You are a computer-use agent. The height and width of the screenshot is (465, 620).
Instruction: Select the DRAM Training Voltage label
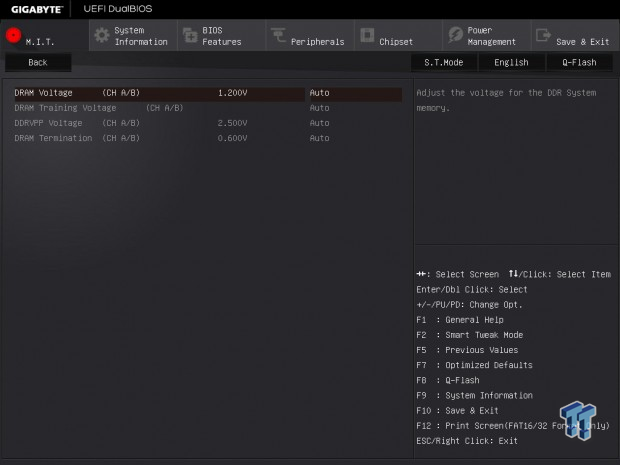tap(99, 108)
